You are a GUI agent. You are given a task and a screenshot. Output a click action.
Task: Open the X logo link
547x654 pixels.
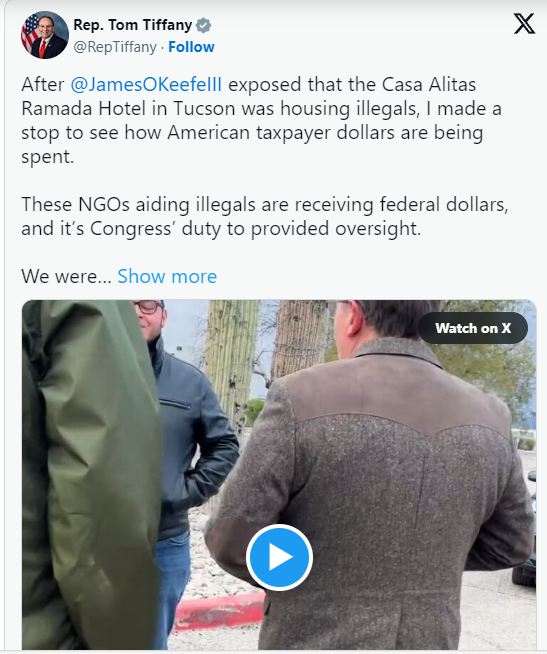pos(524,23)
